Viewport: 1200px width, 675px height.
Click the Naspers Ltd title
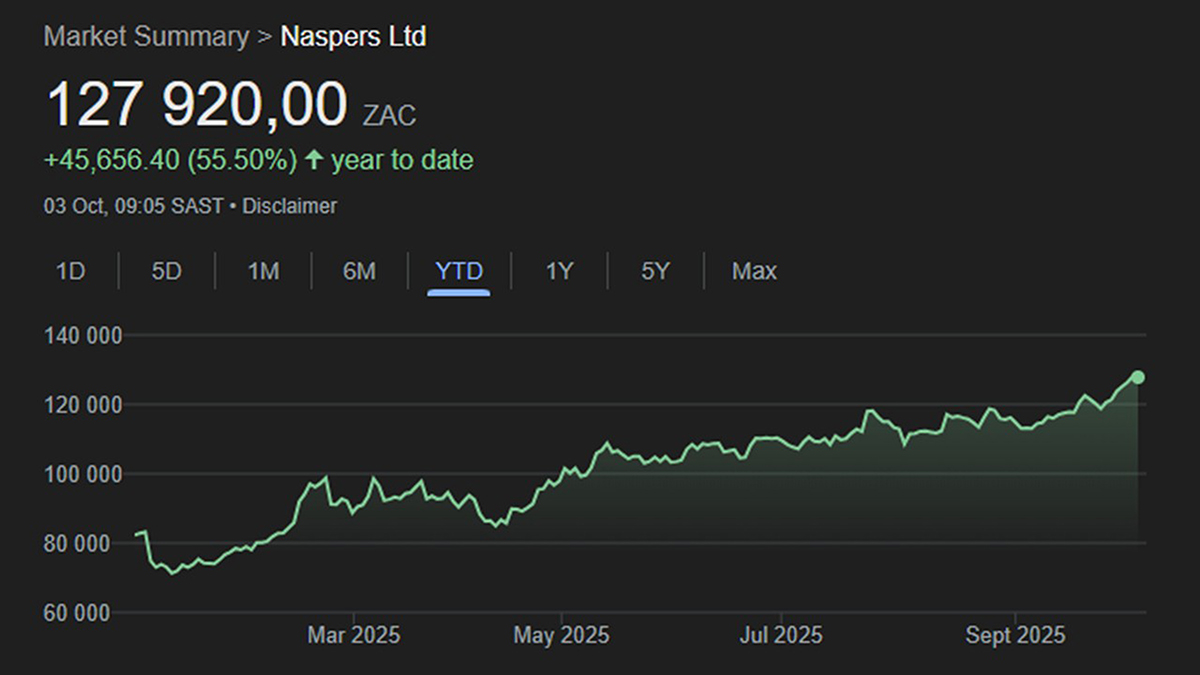pyautogui.click(x=353, y=37)
